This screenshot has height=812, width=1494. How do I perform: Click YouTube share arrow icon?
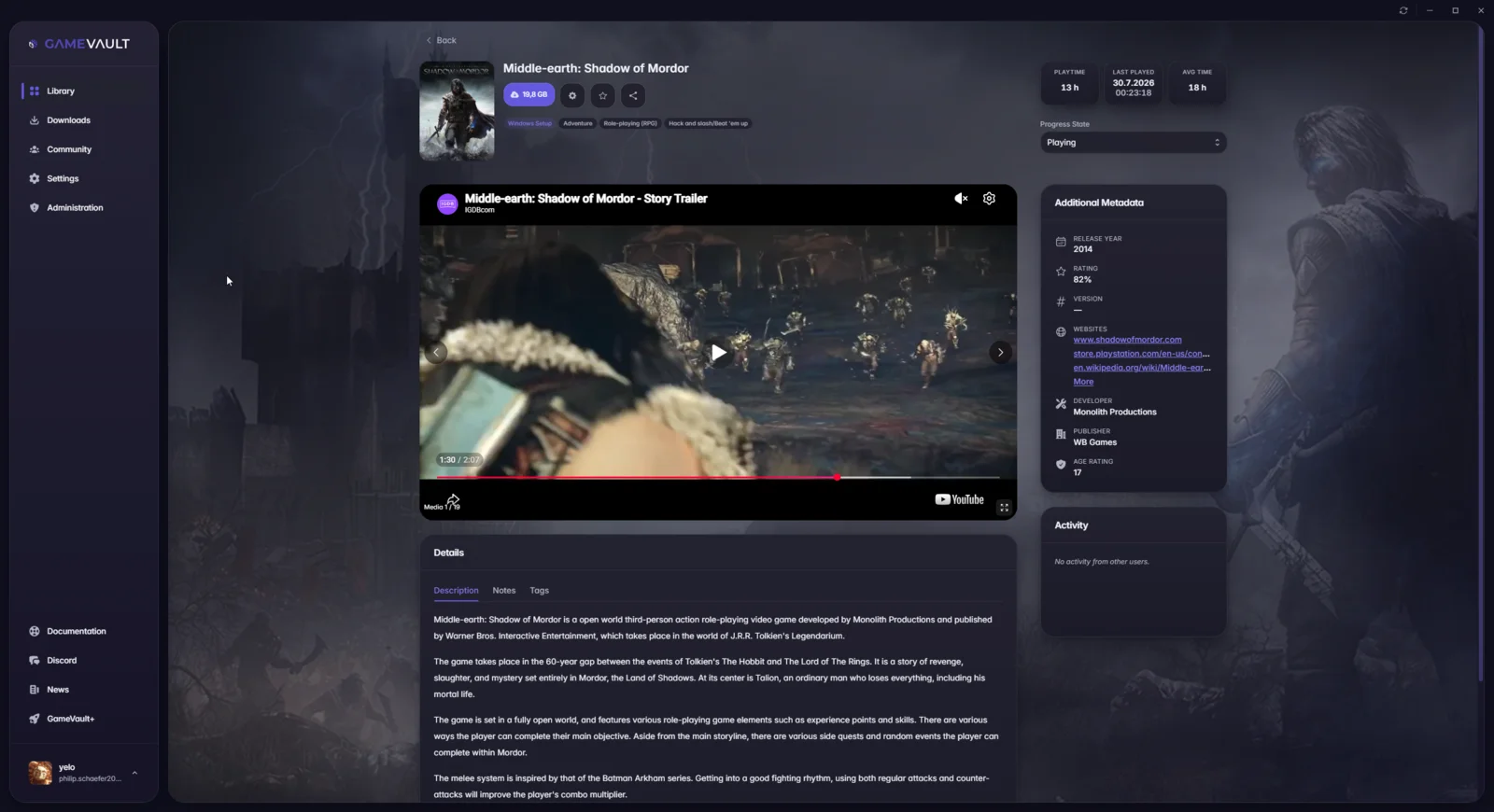tap(453, 500)
